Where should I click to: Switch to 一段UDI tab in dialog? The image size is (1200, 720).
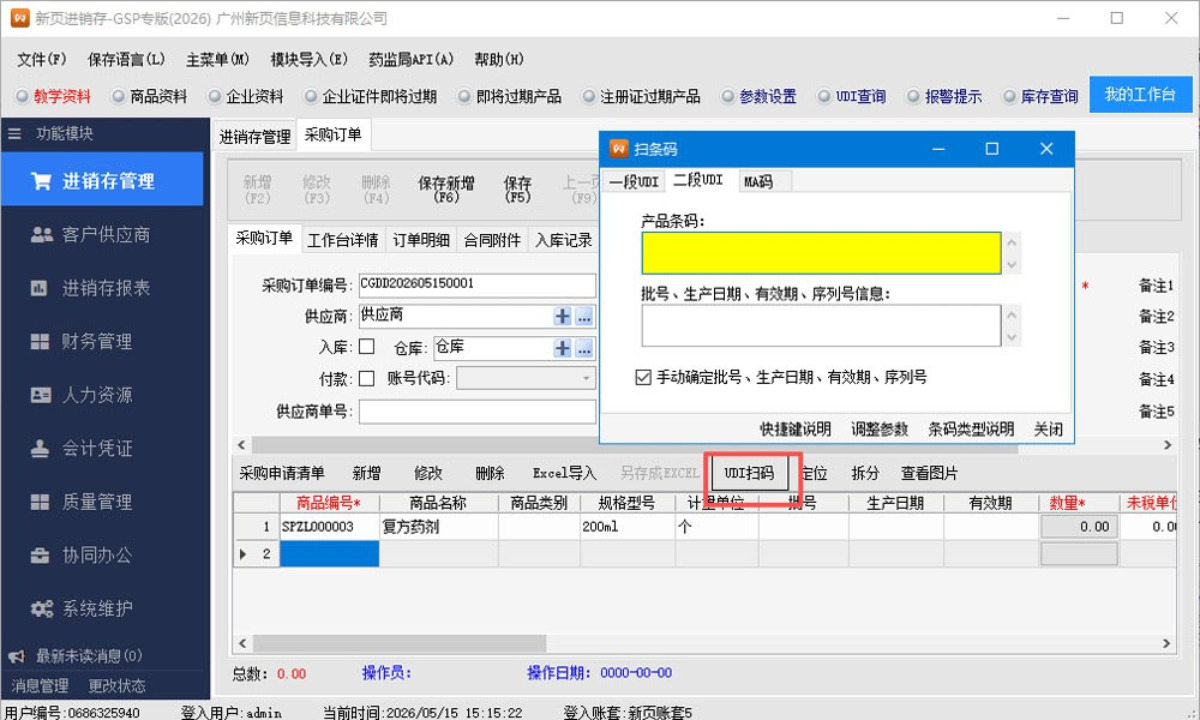(634, 181)
